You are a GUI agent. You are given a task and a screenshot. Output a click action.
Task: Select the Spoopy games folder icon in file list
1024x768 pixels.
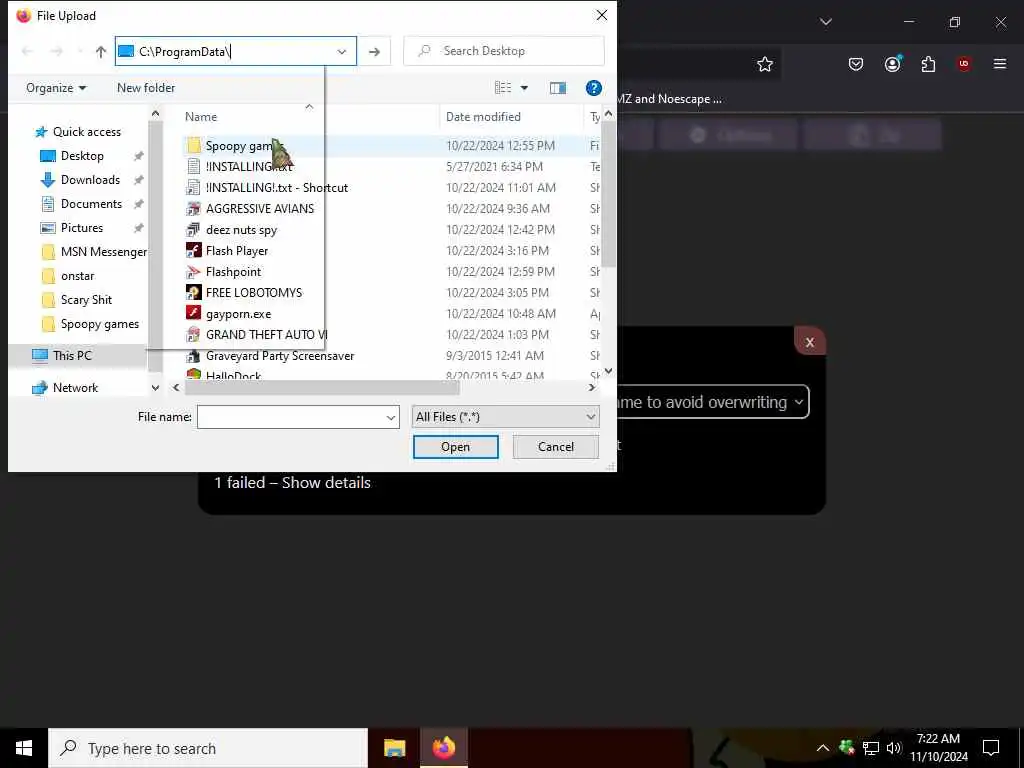tap(193, 146)
